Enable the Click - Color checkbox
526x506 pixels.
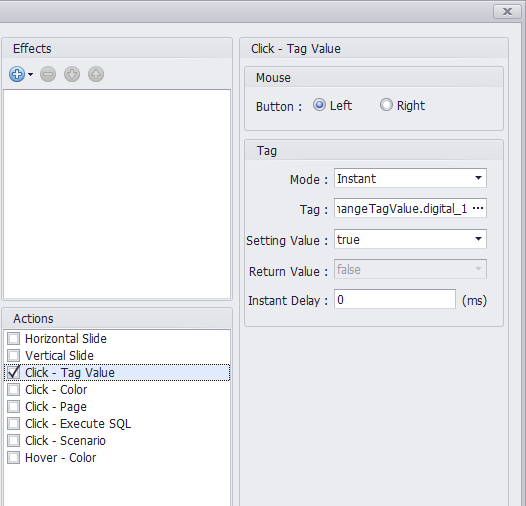(x=13, y=390)
